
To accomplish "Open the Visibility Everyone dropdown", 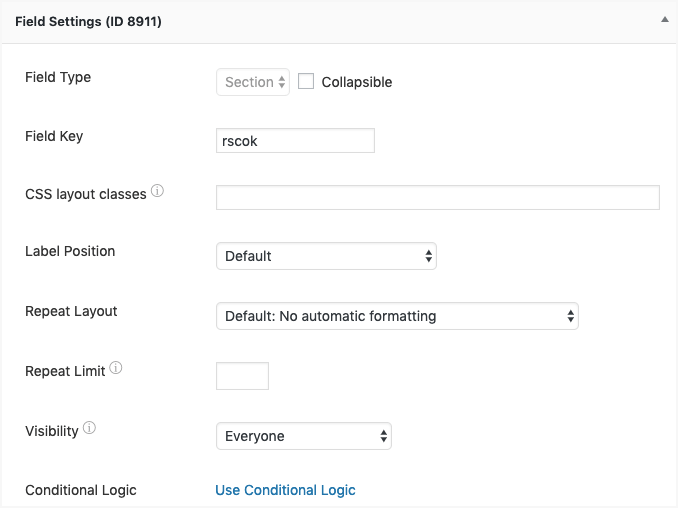I will [x=303, y=436].
